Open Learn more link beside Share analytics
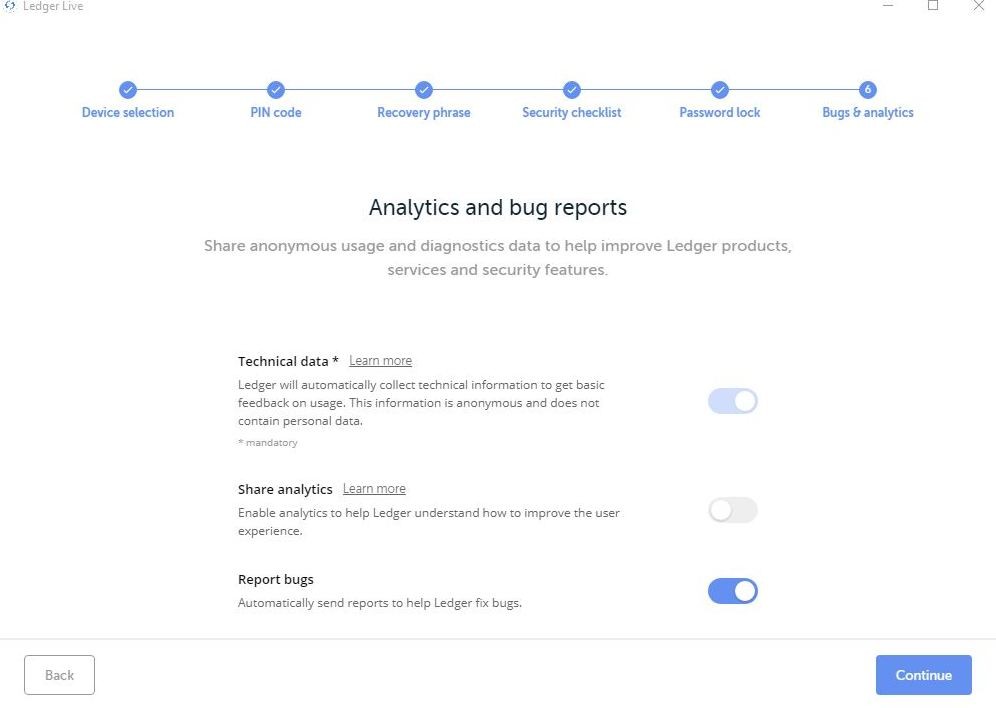The height and width of the screenshot is (708, 996). pos(374,489)
